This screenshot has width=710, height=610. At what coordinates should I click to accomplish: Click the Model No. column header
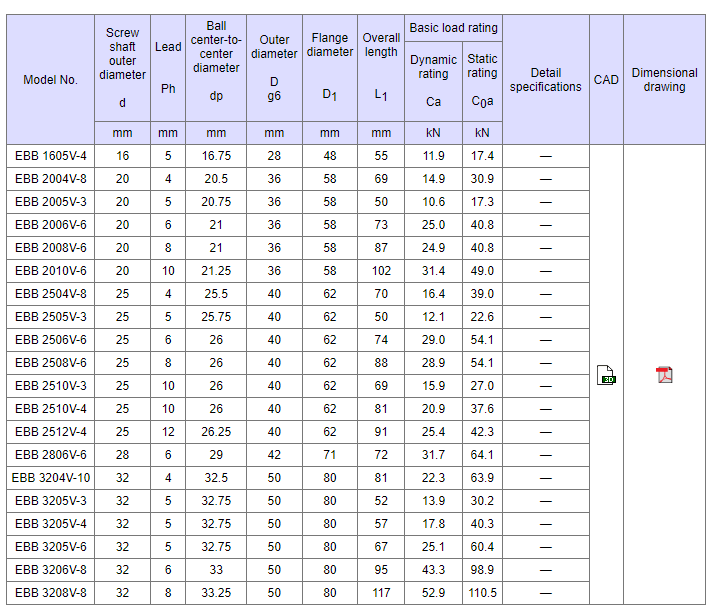point(51,80)
